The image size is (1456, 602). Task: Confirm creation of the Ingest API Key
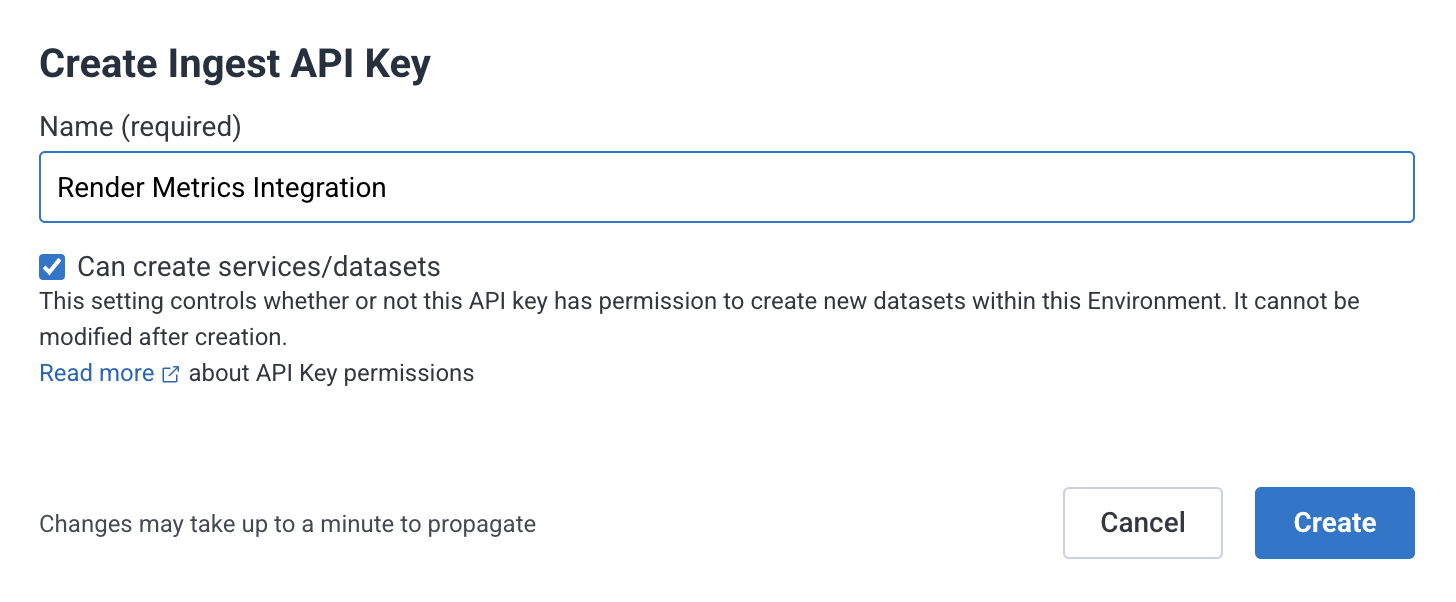(1334, 522)
